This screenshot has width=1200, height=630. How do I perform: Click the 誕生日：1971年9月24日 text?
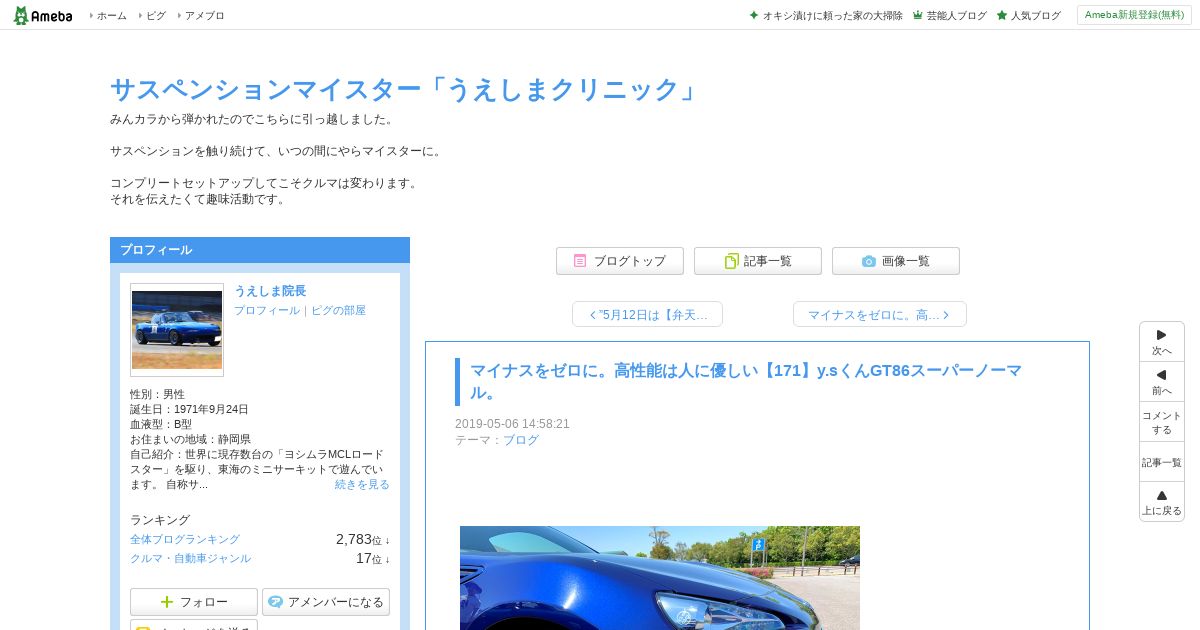pos(189,409)
